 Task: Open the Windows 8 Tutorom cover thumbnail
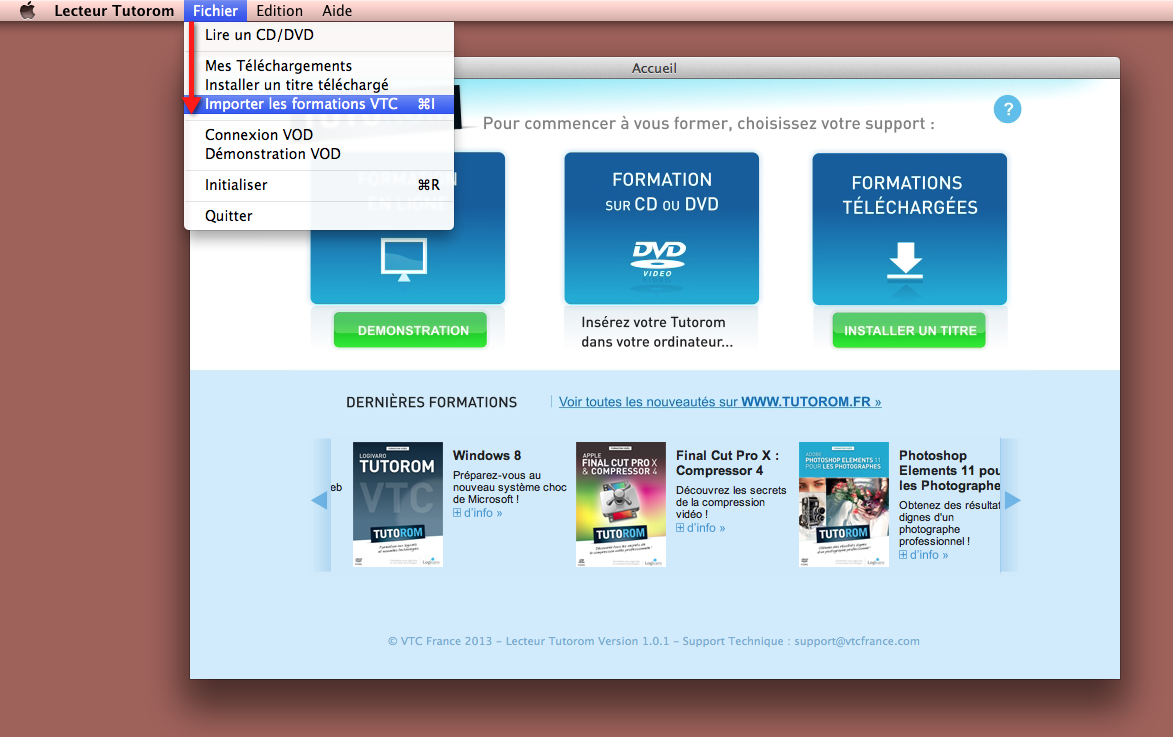(397, 504)
